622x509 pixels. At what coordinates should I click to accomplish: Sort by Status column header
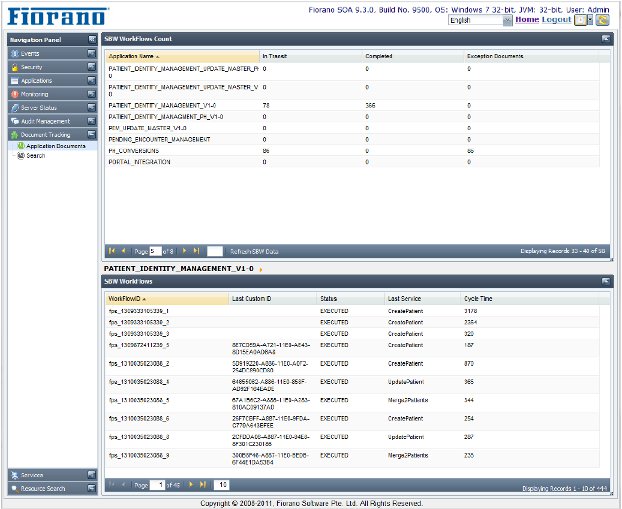pos(351,299)
